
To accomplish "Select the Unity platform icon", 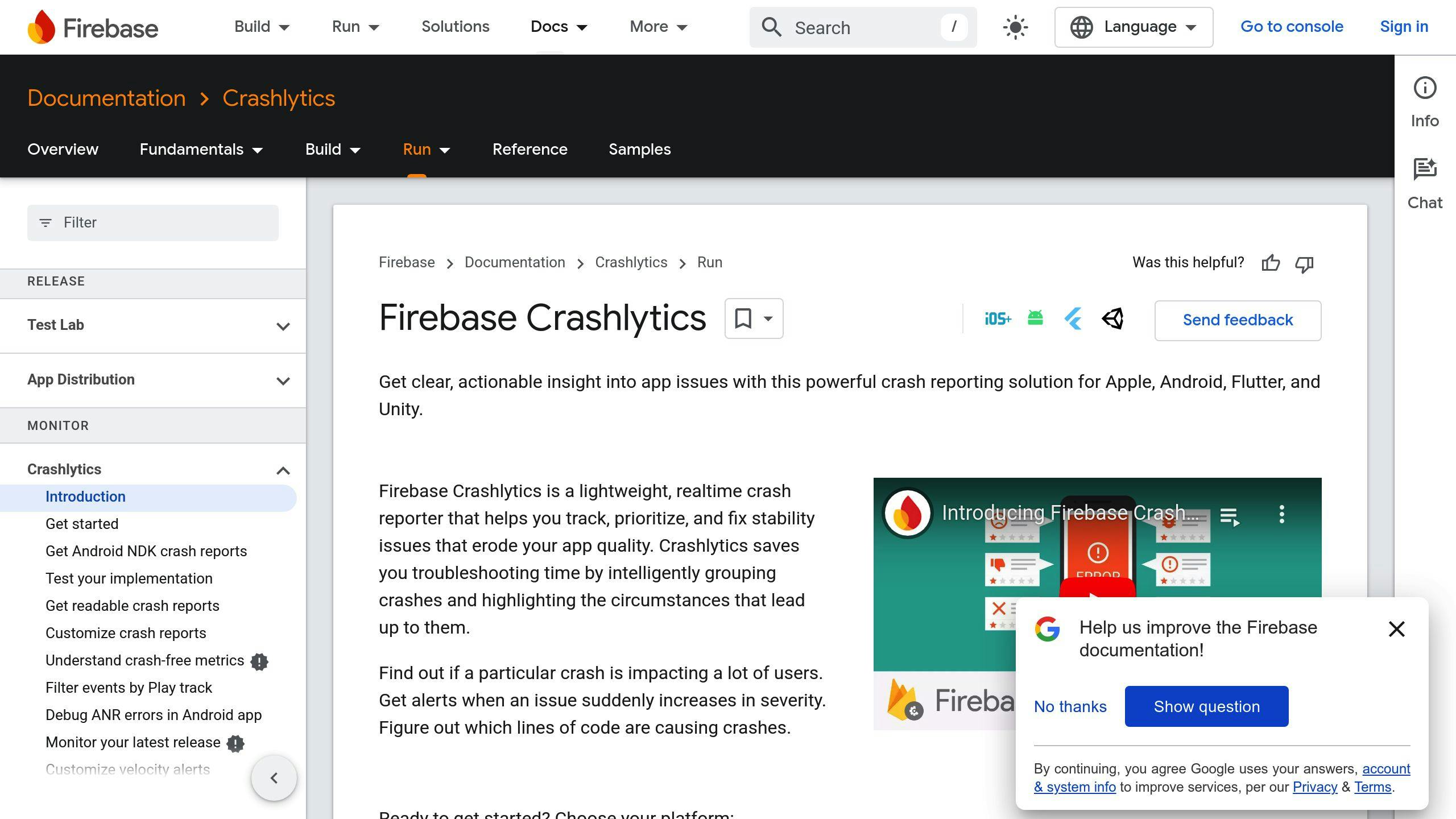I will point(1113,318).
